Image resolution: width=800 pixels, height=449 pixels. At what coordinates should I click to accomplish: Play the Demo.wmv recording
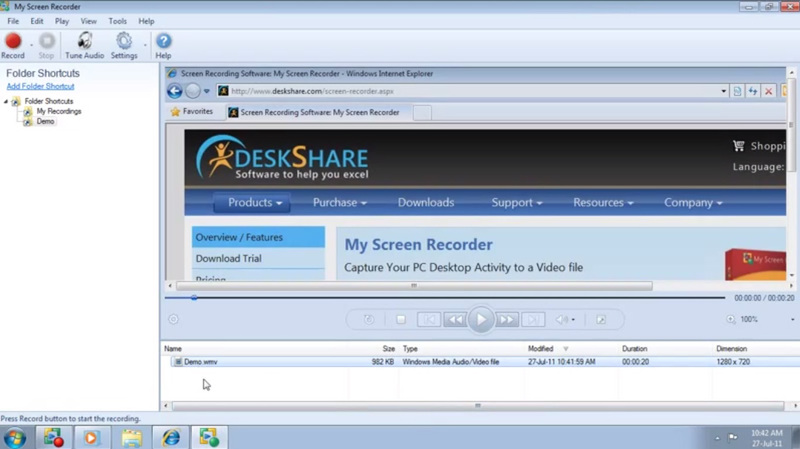481,319
